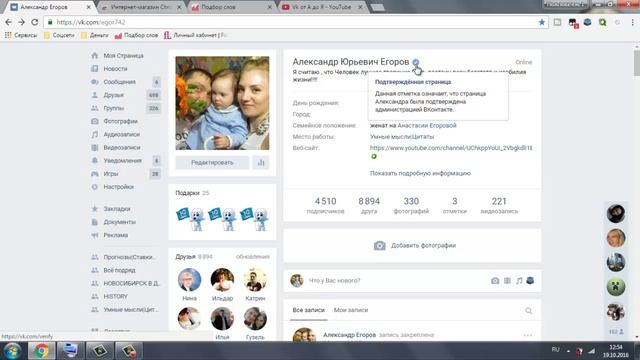The height and width of the screenshot is (360, 640).
Task: Open Группы groups list
Action: (113, 108)
